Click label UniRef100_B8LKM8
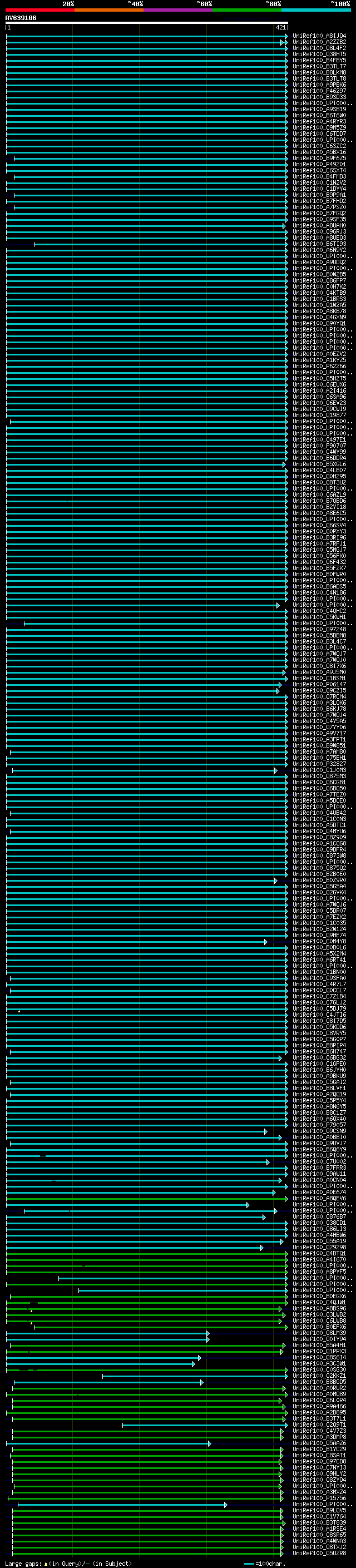 click(319, 72)
